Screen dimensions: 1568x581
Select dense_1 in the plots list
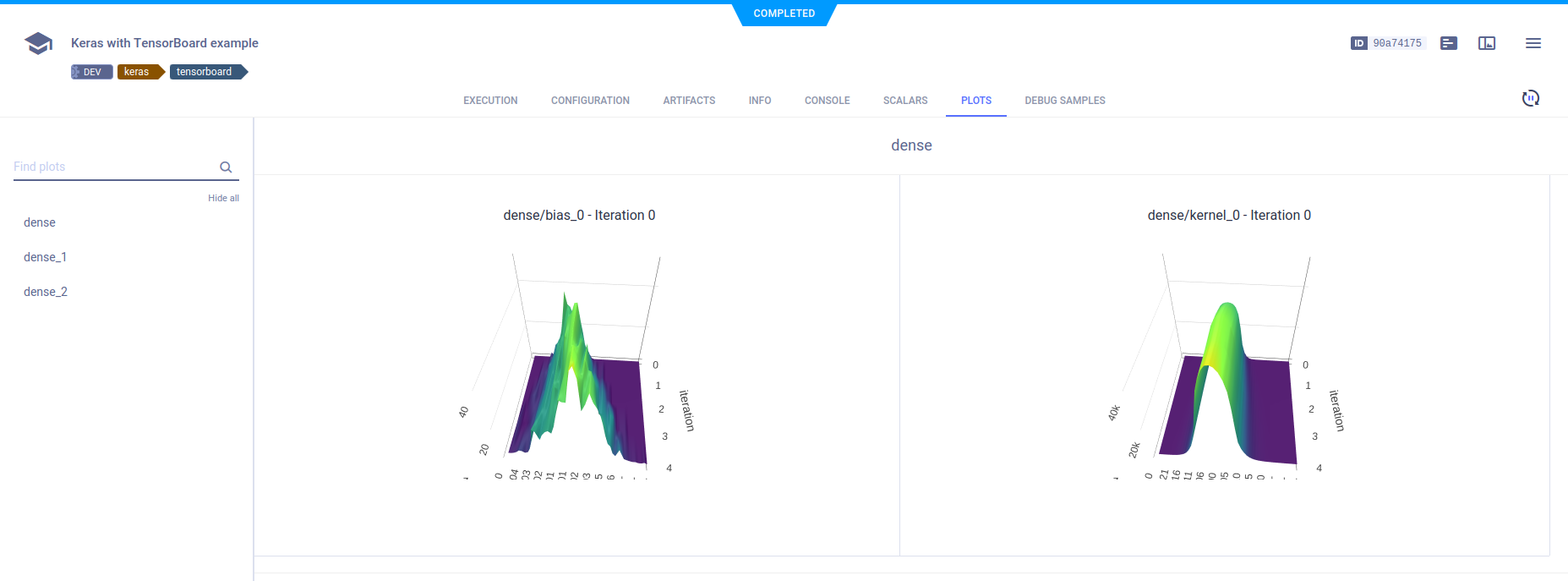pos(45,257)
